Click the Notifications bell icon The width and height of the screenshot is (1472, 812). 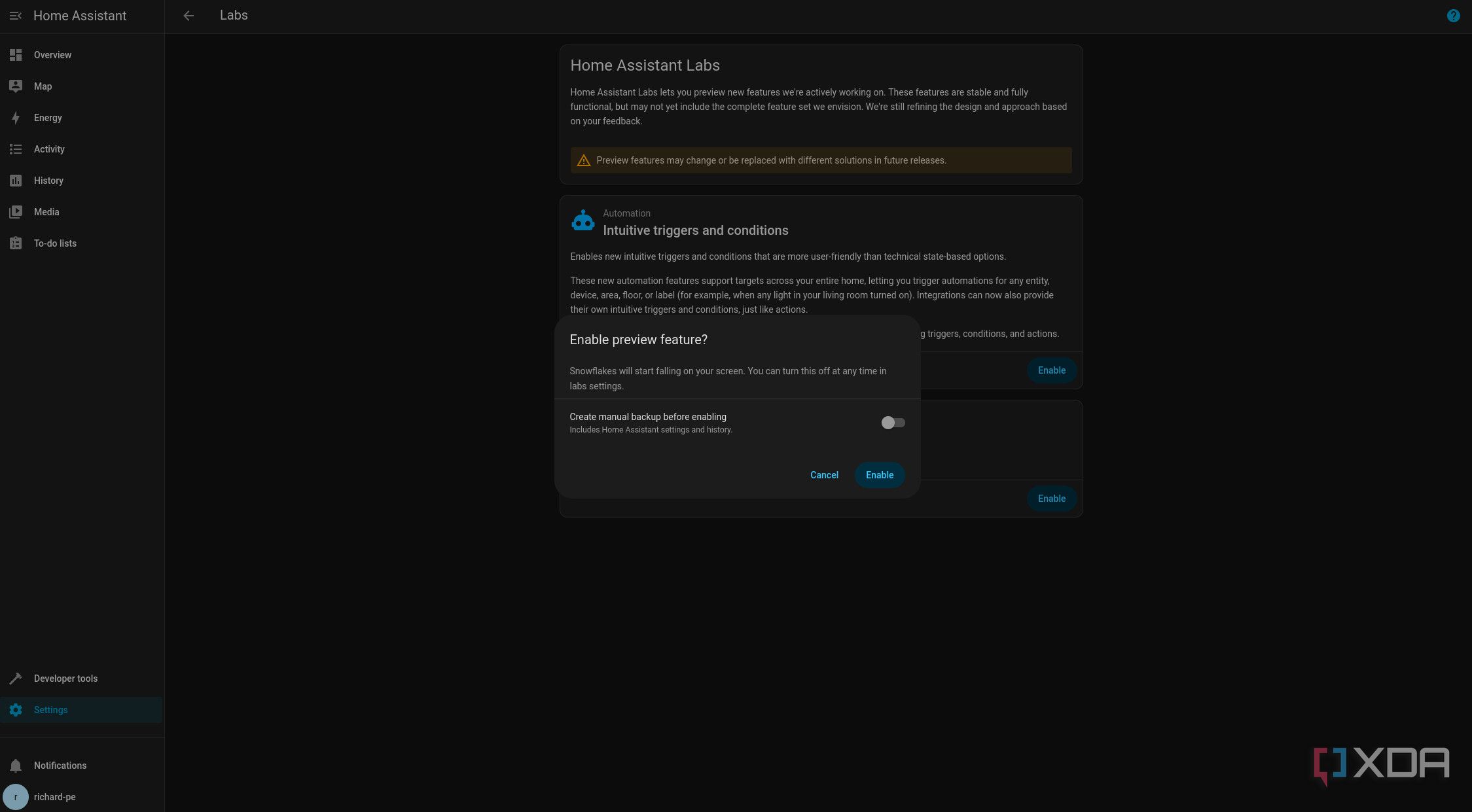tap(16, 766)
